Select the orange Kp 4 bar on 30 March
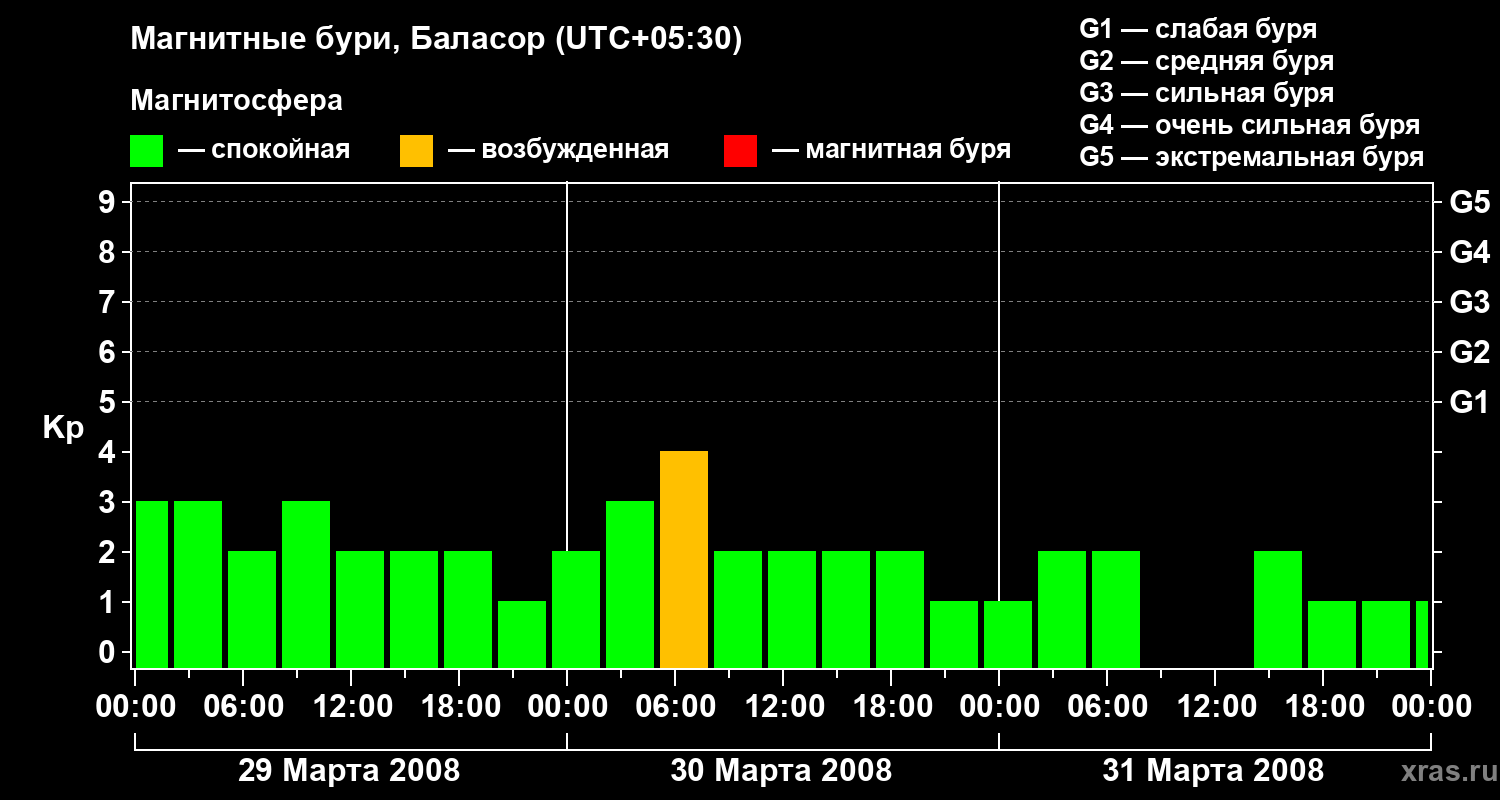The height and width of the screenshot is (800, 1500). [684, 559]
